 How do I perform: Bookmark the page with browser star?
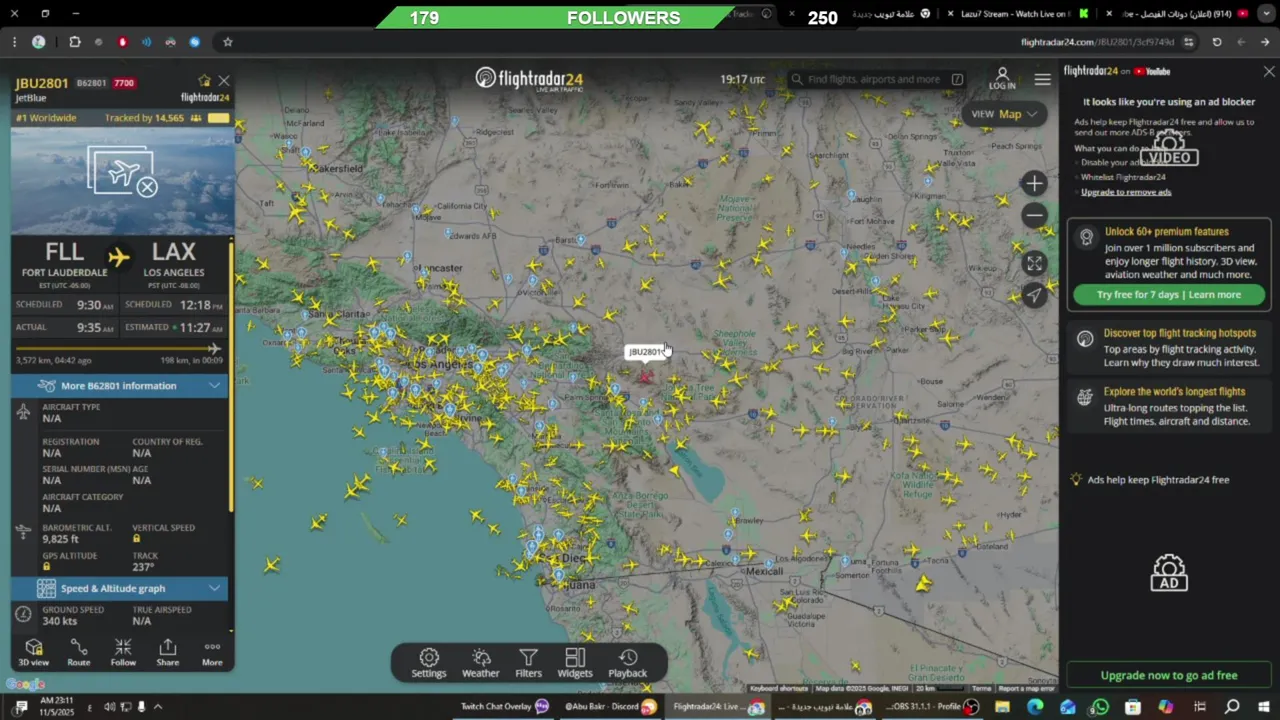coord(228,42)
